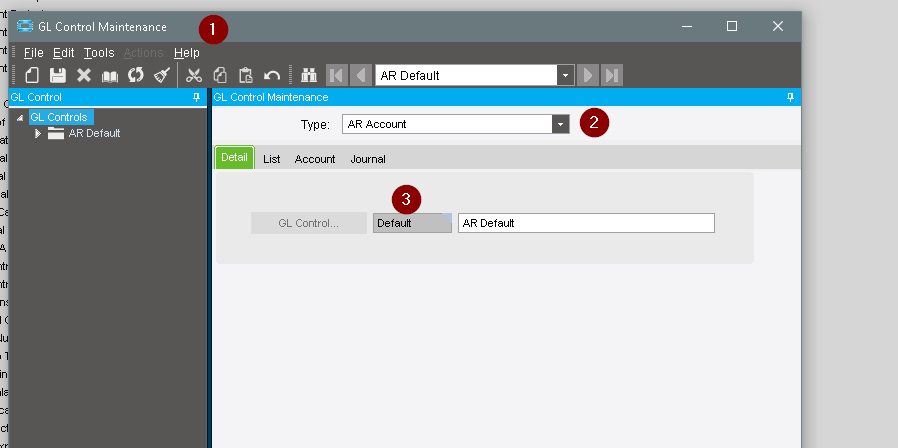Viewport: 898px width, 448px height.
Task: Switch to the List tab
Action: [x=271, y=159]
